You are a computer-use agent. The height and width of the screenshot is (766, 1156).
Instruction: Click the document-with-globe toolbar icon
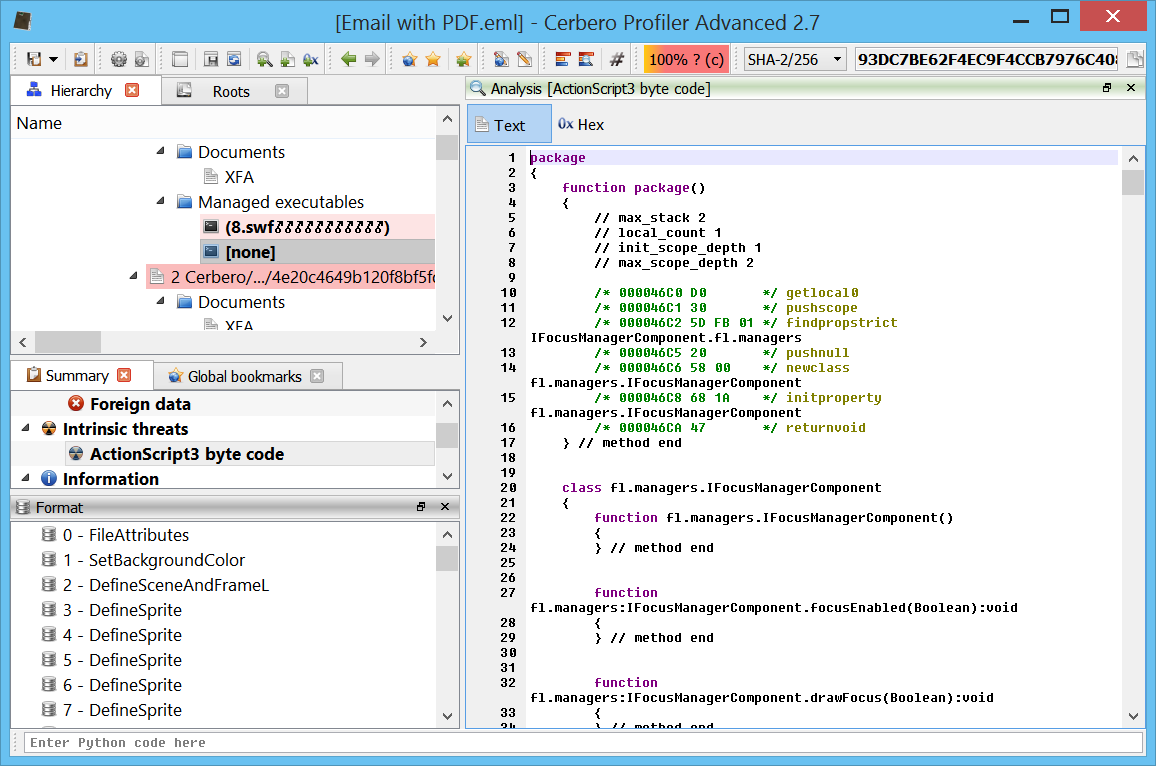click(501, 59)
